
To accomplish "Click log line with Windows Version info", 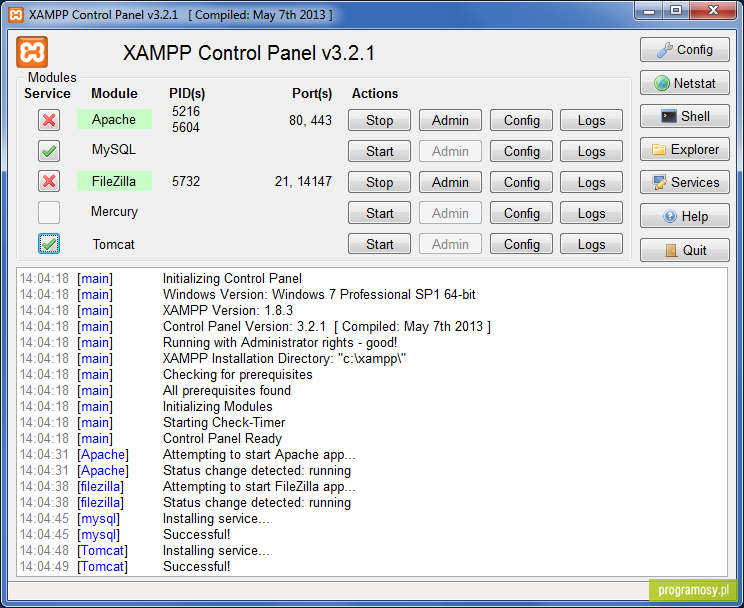I will (x=319, y=294).
